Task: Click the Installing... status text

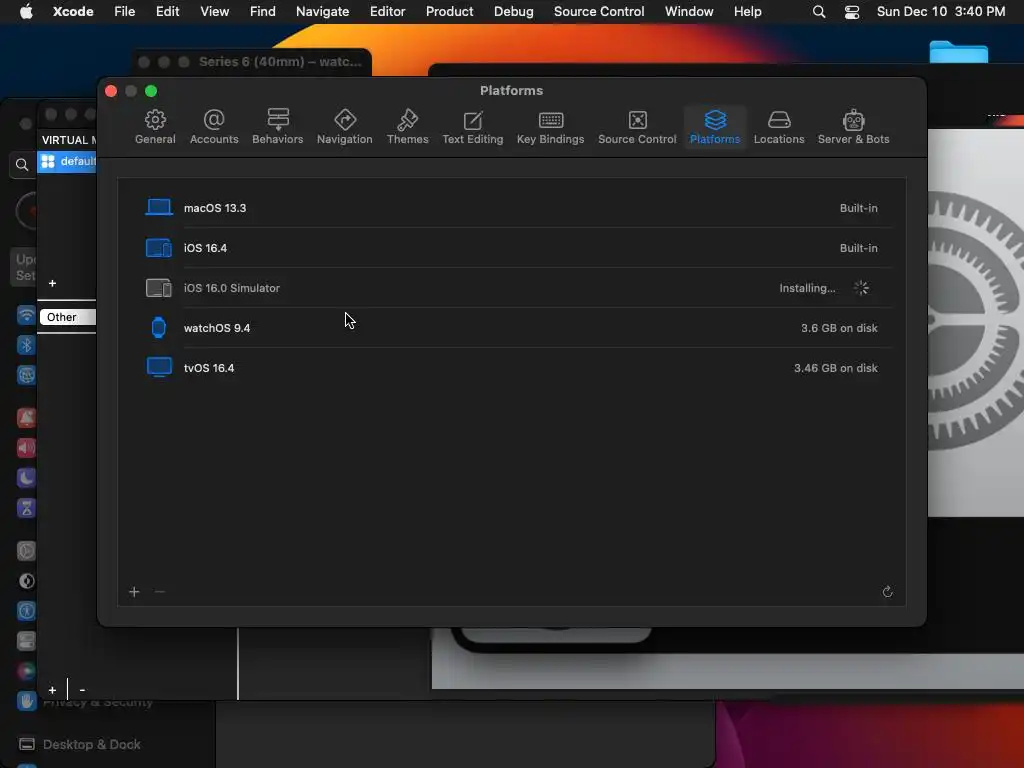Action: pyautogui.click(x=807, y=288)
